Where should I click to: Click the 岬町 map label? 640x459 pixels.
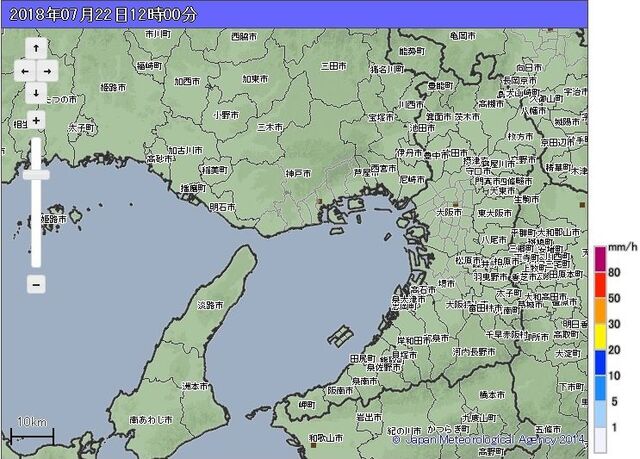tap(307, 405)
